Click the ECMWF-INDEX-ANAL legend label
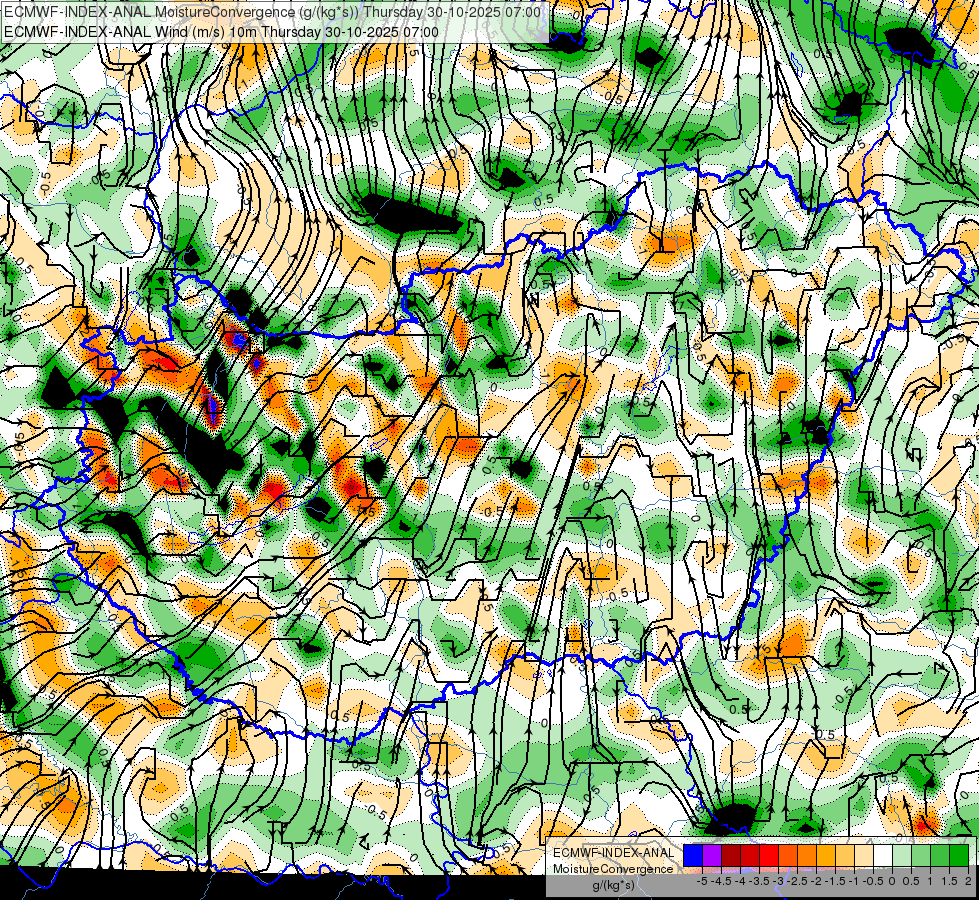 (x=614, y=853)
